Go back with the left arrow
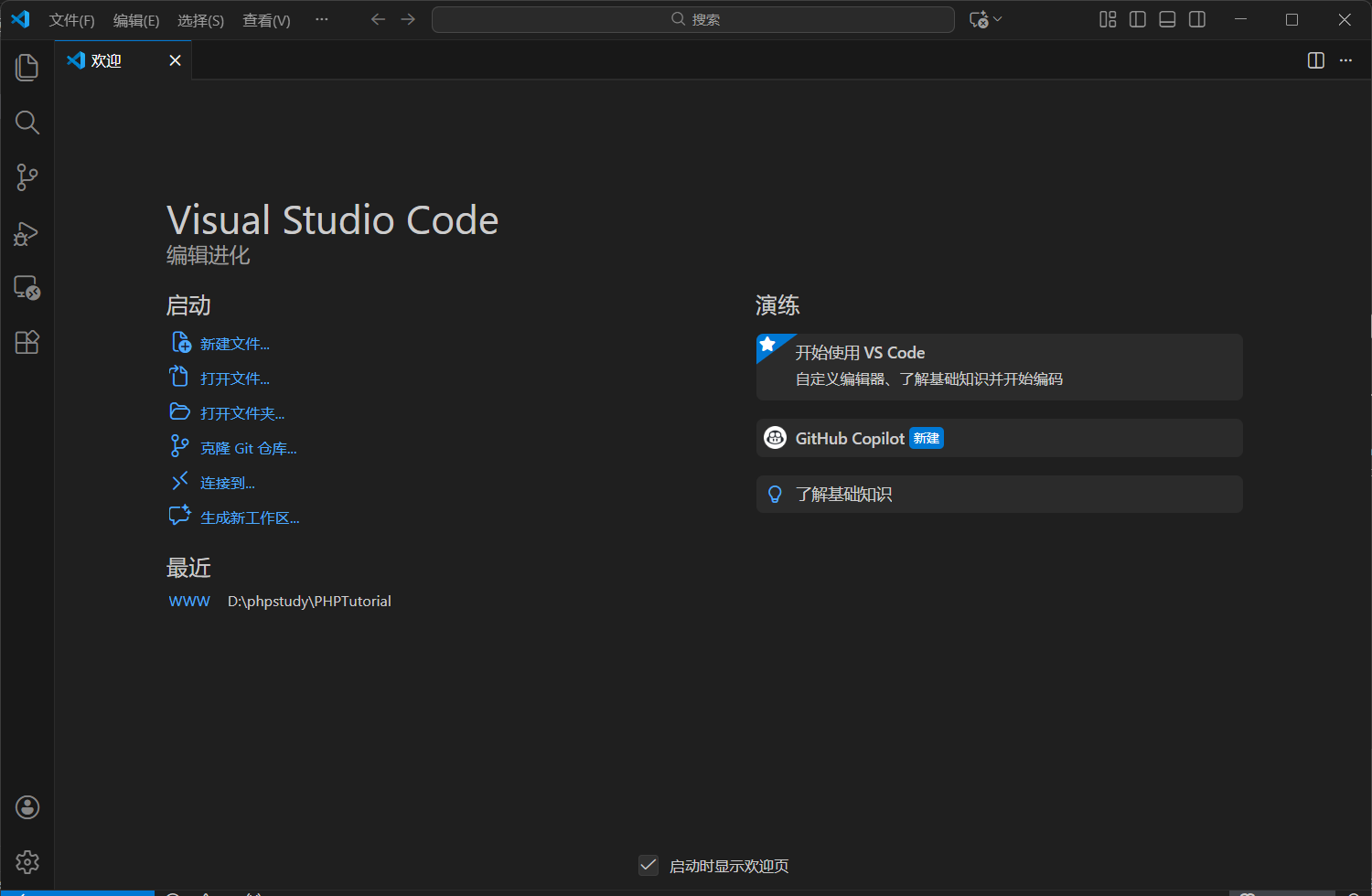The image size is (1372, 896). tap(378, 19)
